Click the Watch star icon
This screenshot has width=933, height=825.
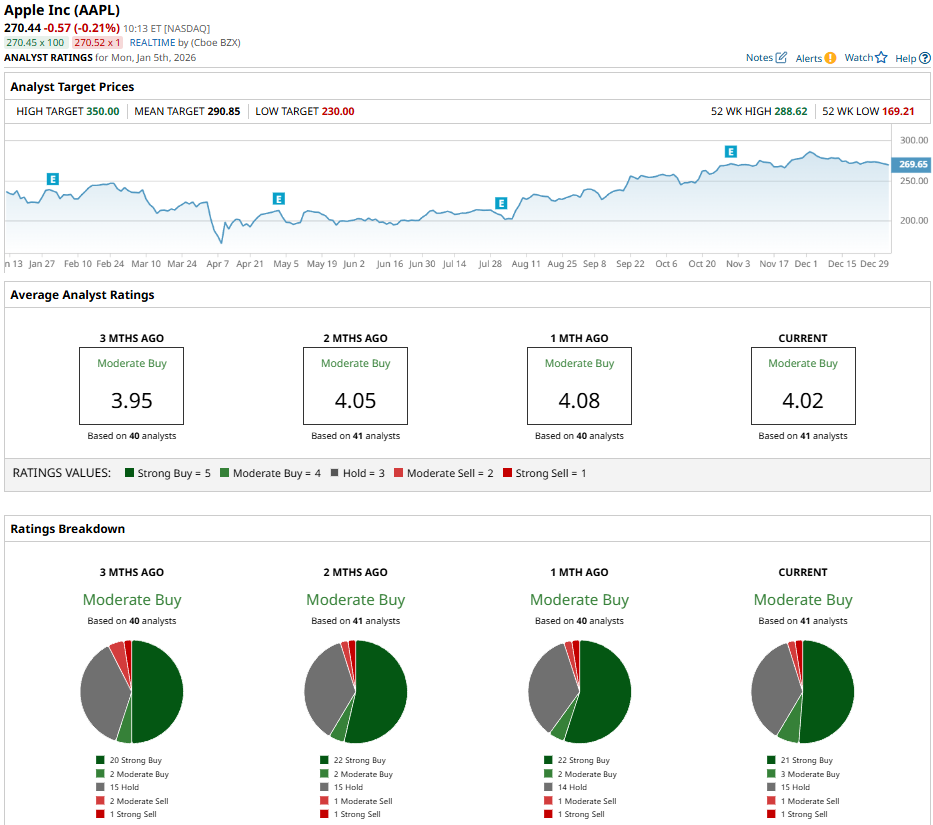click(x=881, y=58)
